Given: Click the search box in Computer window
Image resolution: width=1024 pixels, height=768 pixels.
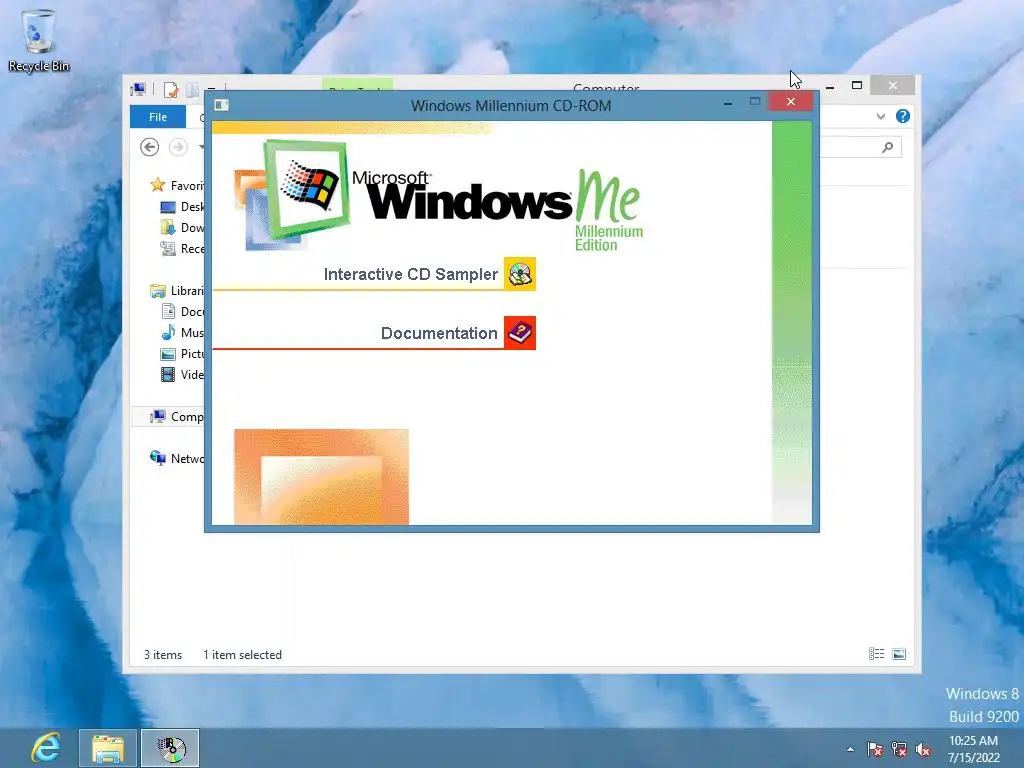Looking at the screenshot, I should [861, 148].
